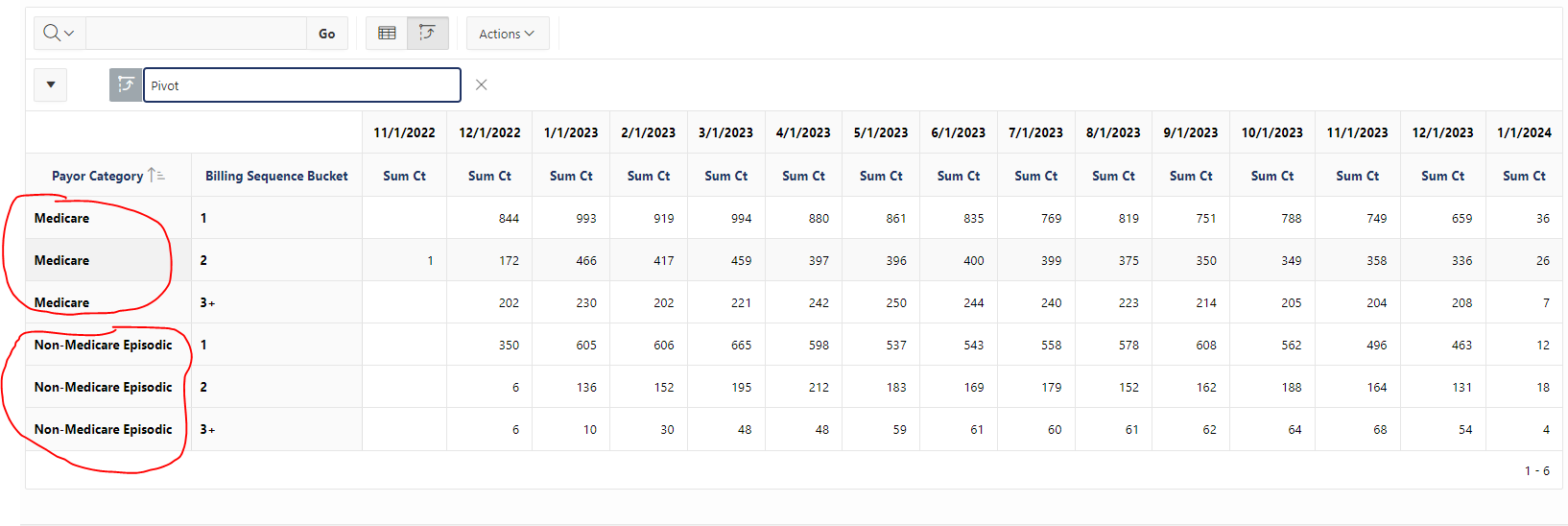Click the gray pivot icon beside Pivot label
Screen dimensions: 1568x526
[x=126, y=85]
